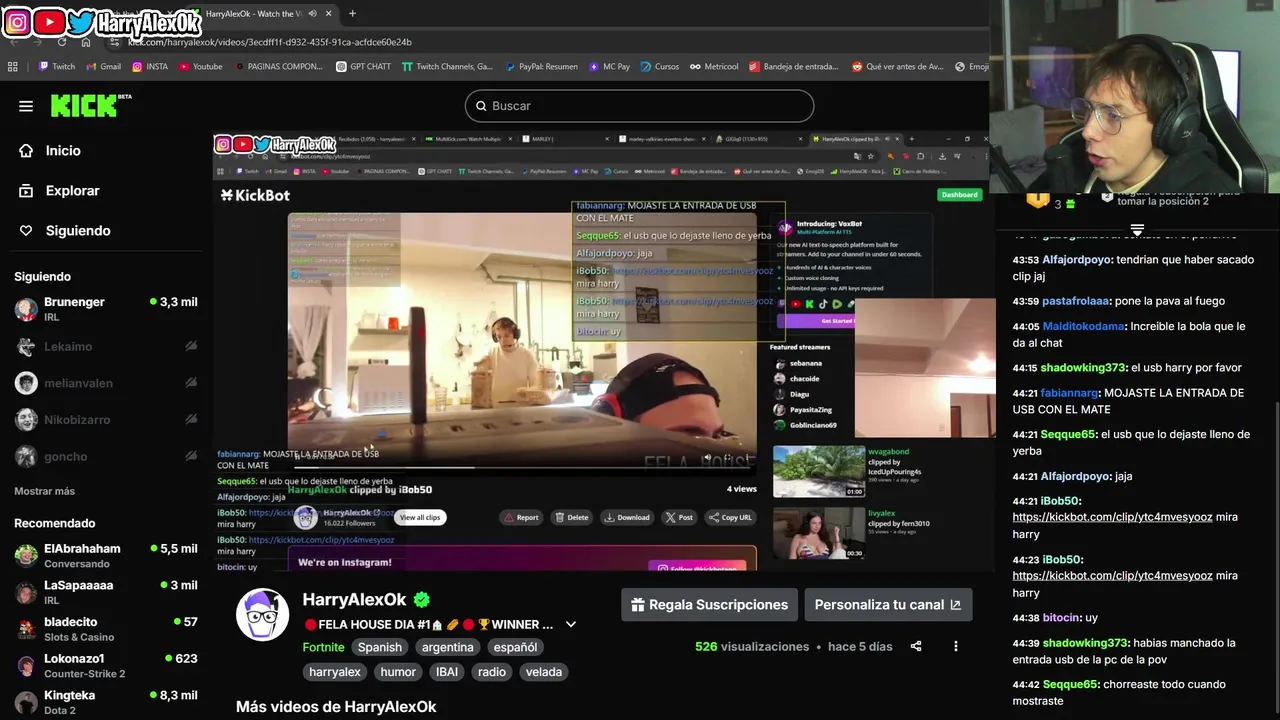Click View all clips button
The image size is (1280, 720).
click(420, 517)
